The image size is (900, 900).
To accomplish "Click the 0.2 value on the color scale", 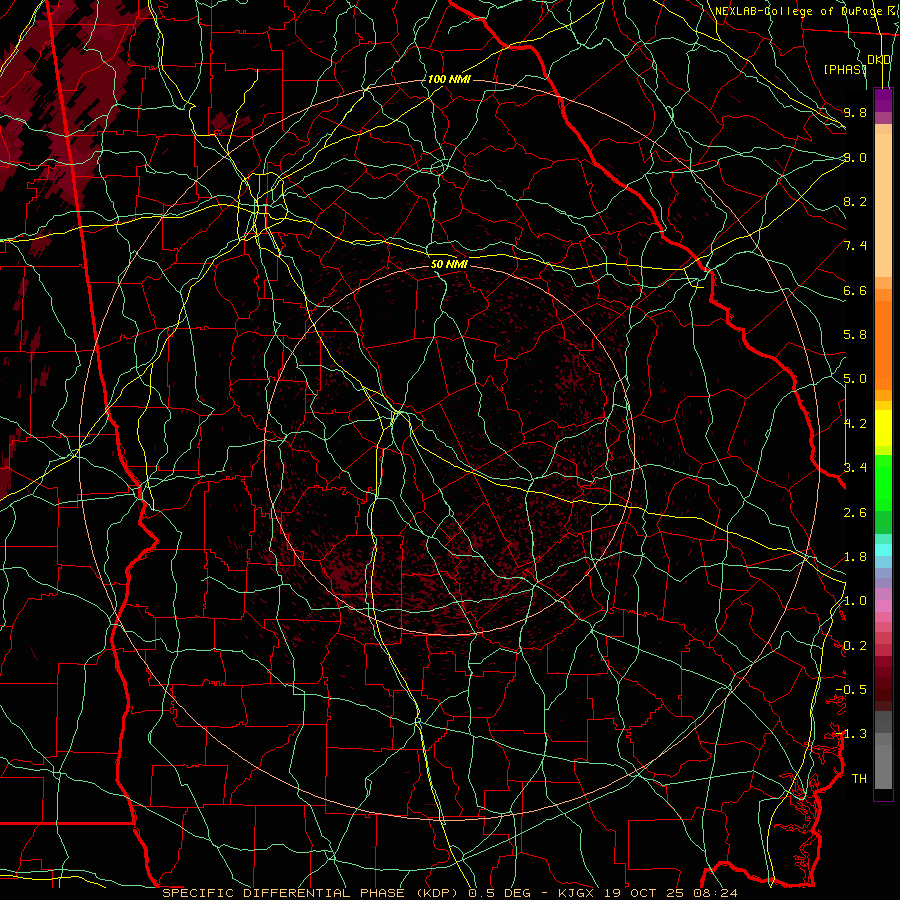I will 855,646.
